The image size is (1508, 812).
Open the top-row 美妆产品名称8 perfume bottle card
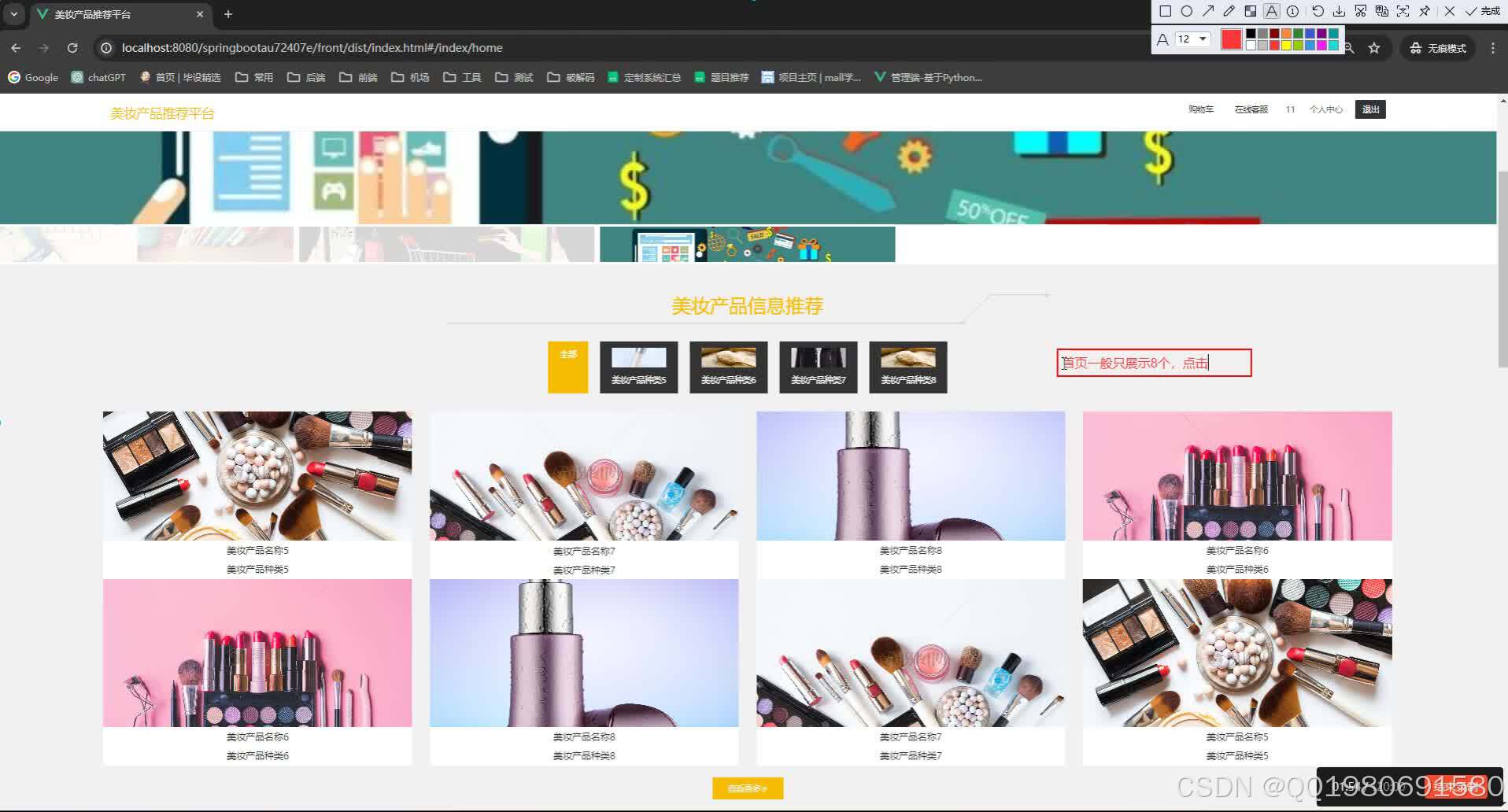point(911,494)
